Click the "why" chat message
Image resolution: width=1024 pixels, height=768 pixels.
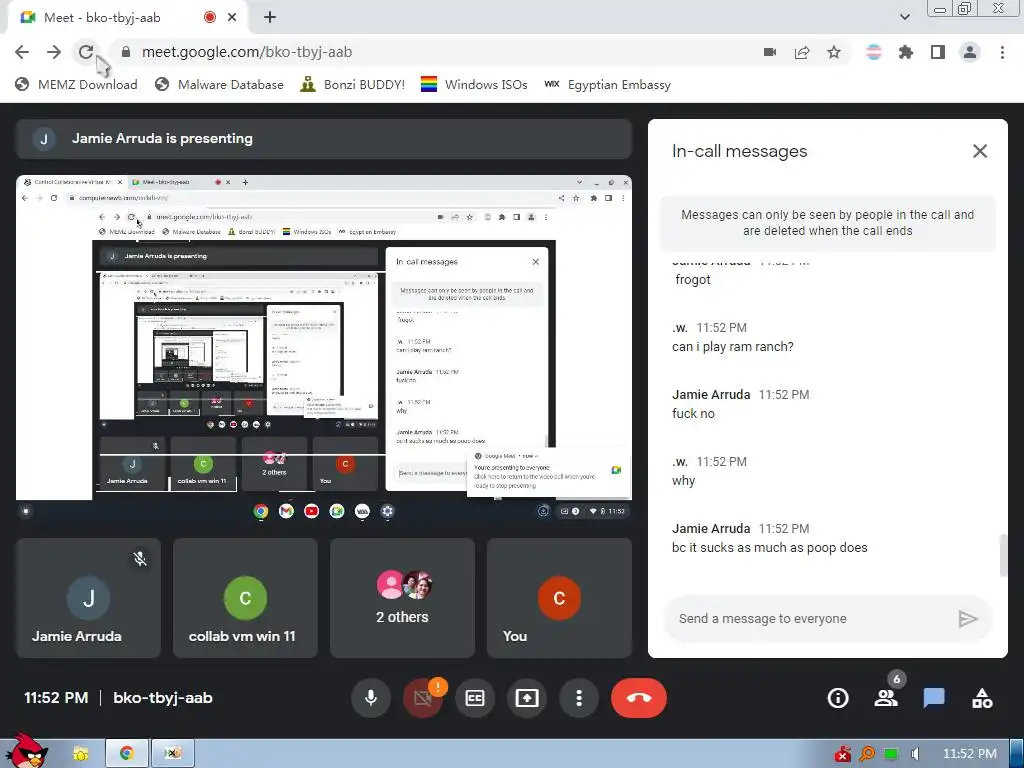point(683,481)
